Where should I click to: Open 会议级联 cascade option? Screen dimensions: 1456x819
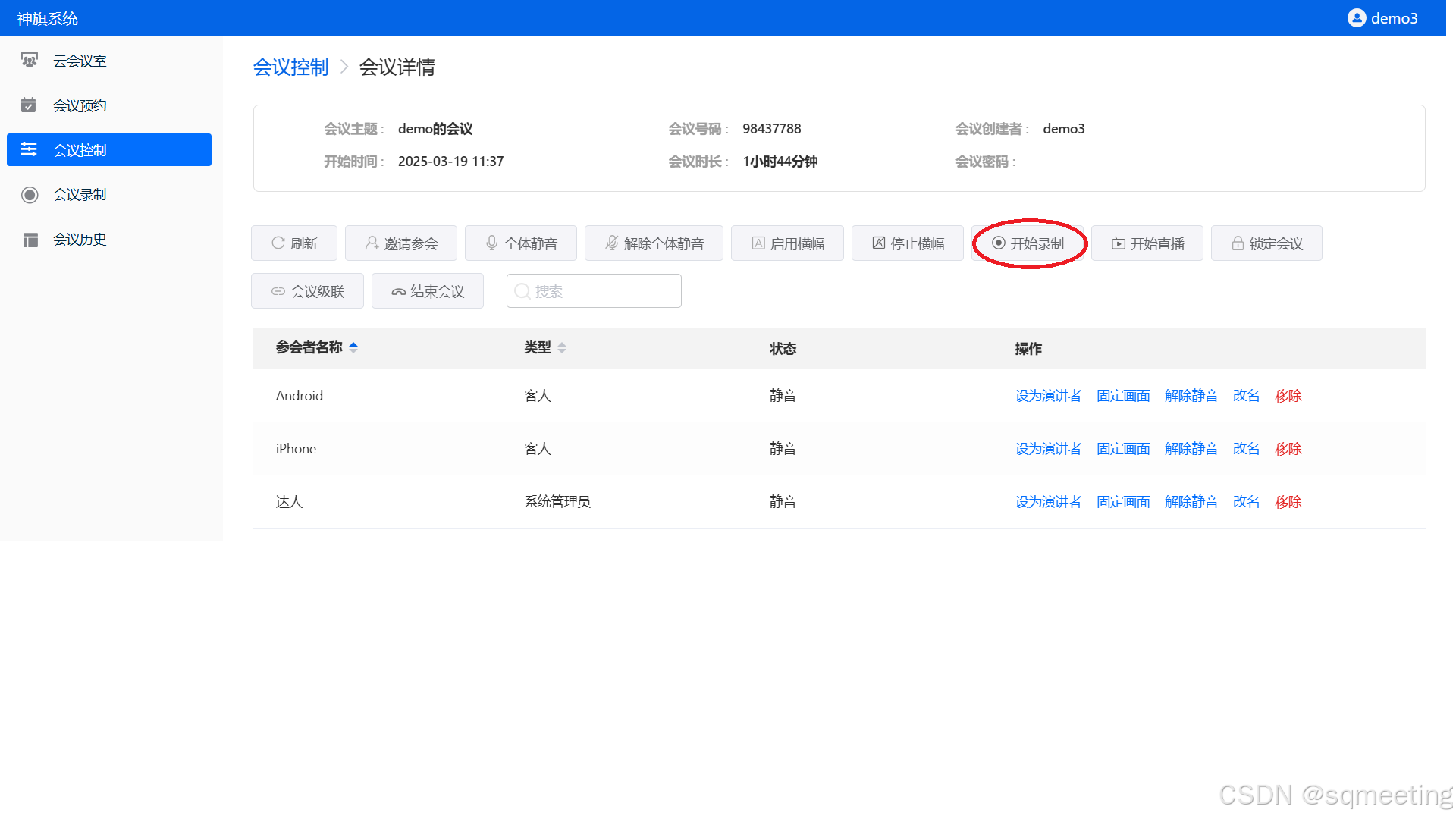coord(307,291)
